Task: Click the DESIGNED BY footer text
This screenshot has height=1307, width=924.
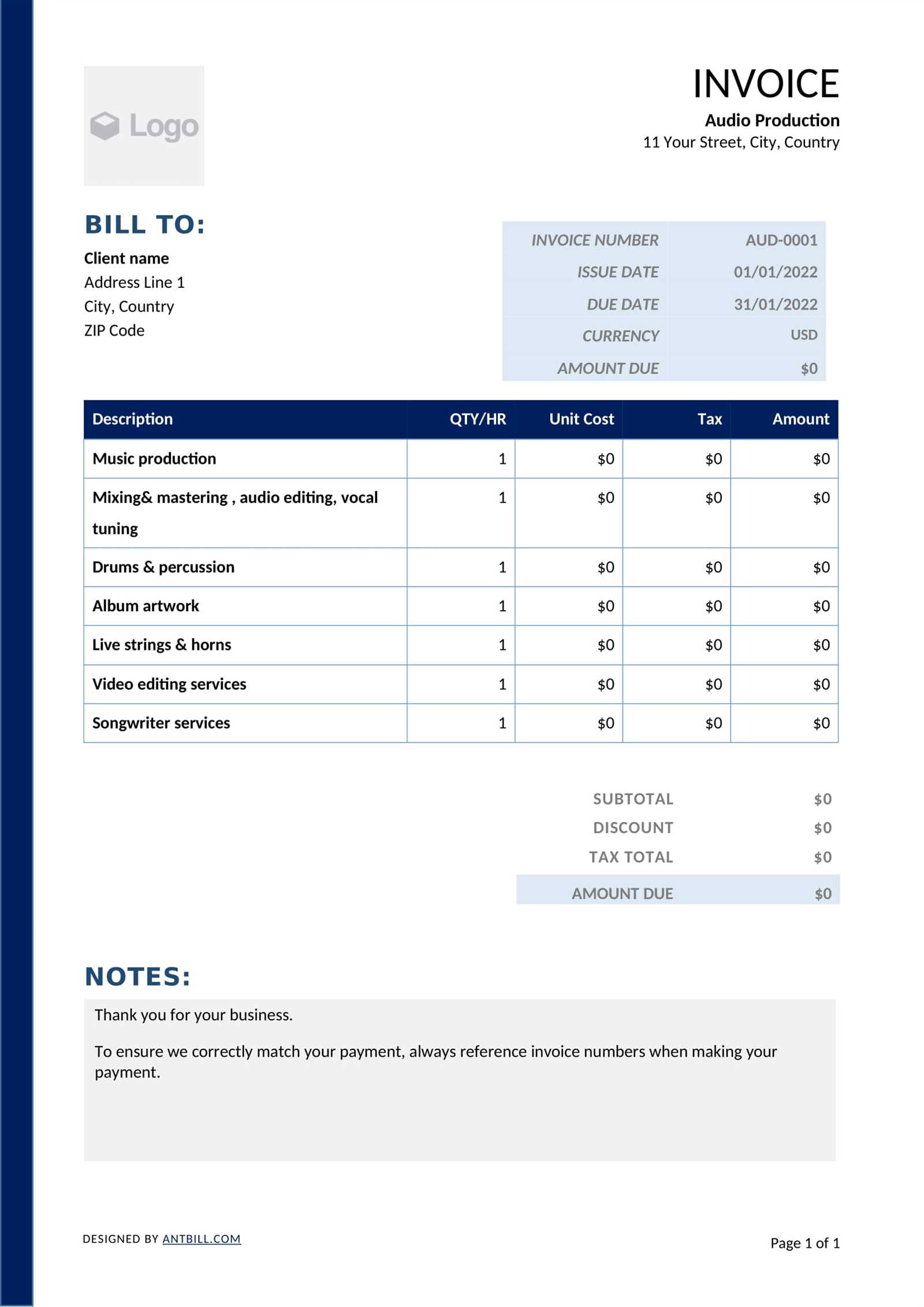Action: coord(121,1239)
